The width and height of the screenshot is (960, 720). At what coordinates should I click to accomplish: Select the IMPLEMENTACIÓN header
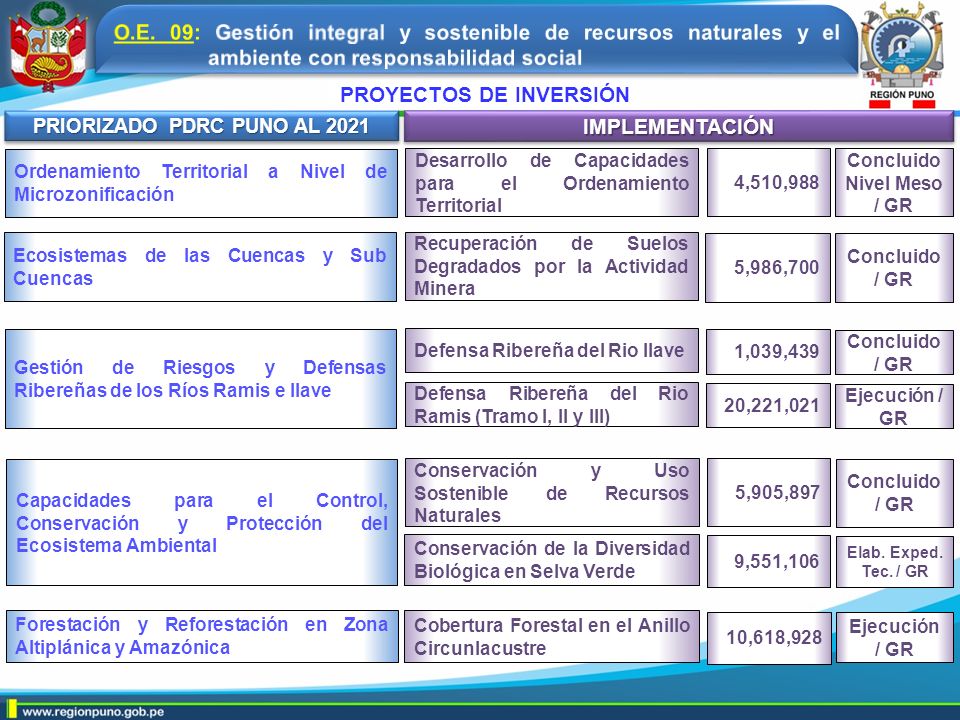pyautogui.click(x=678, y=127)
